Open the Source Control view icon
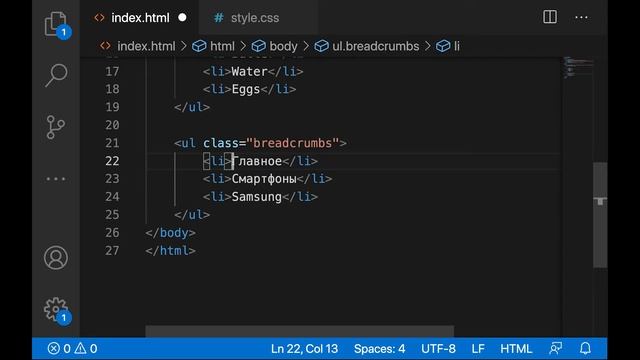Viewport: 640px width, 360px height. 56,127
